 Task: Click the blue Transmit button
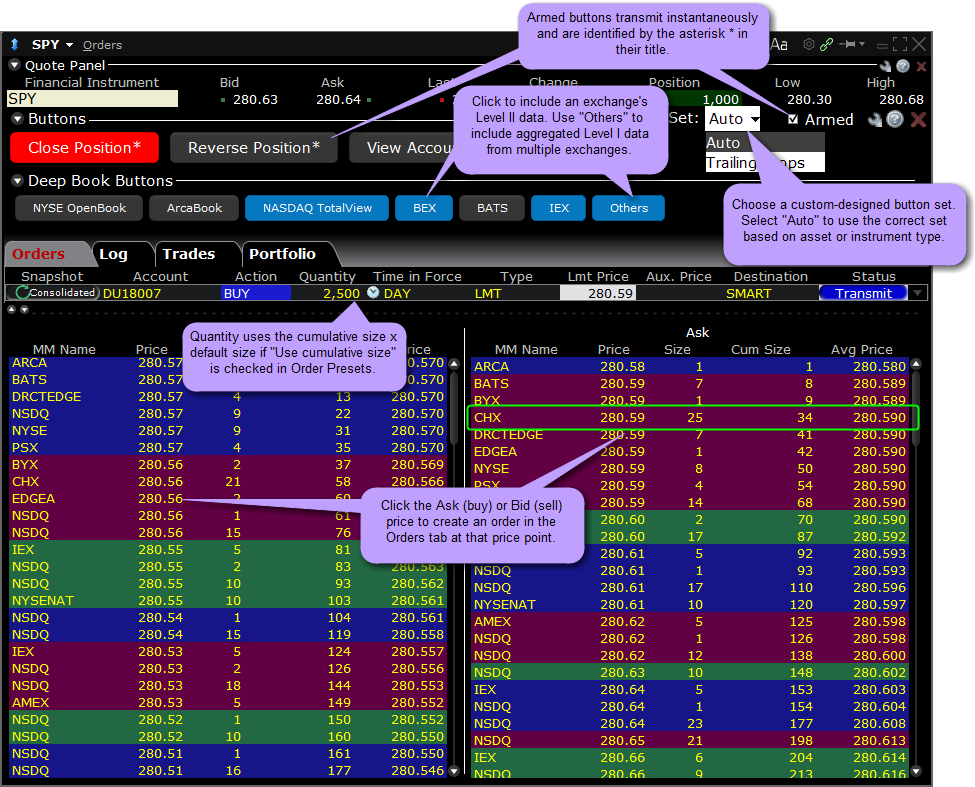click(863, 293)
